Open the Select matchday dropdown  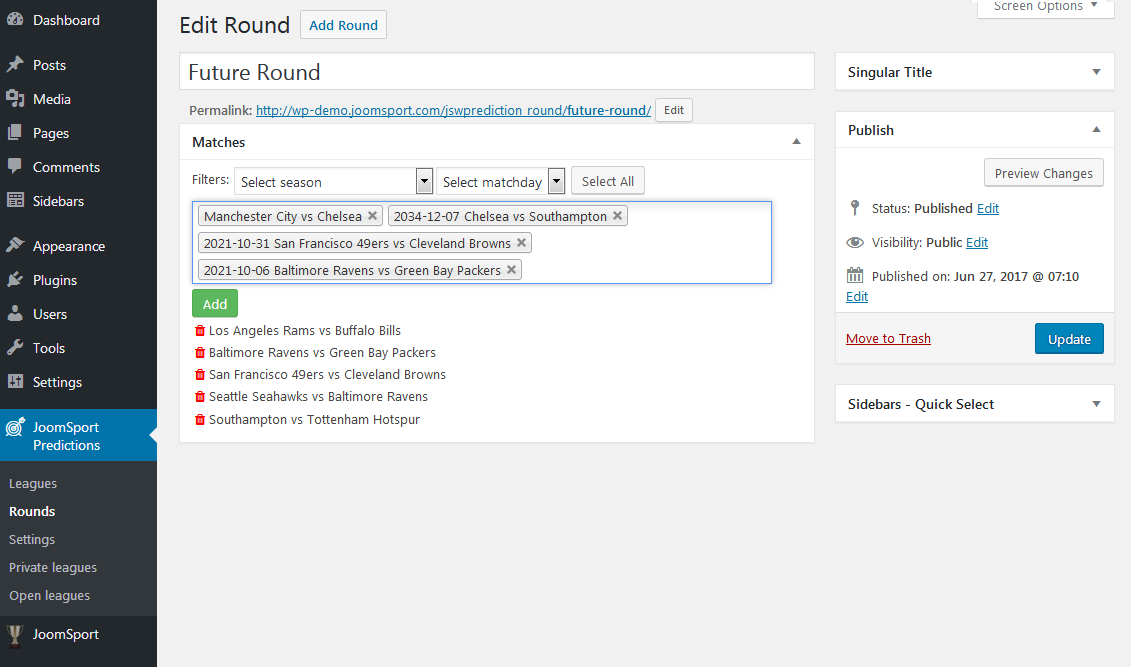(x=500, y=182)
